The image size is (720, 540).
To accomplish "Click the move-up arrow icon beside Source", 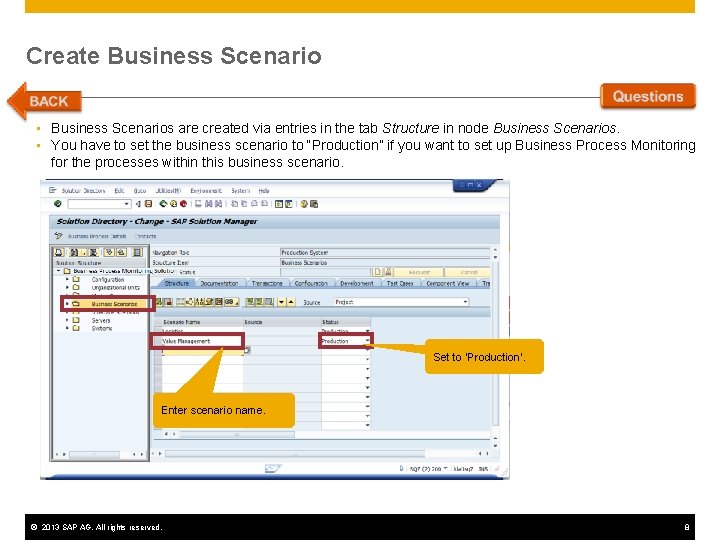I will 291,302.
